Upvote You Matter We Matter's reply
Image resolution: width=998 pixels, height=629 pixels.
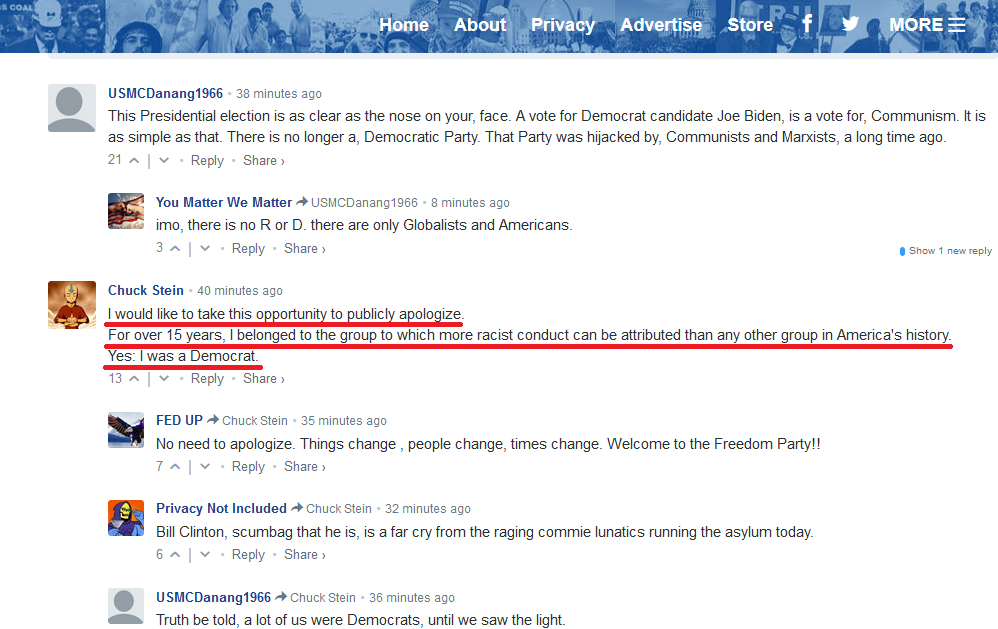tap(175, 248)
